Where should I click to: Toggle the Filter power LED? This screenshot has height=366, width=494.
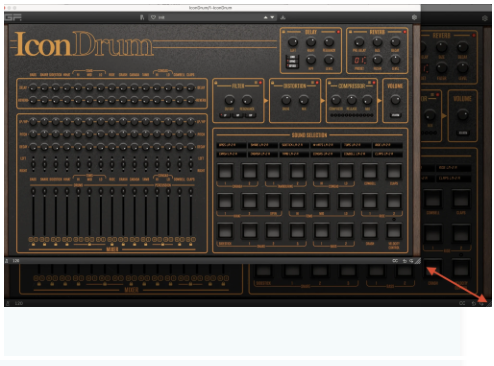(x=260, y=83)
